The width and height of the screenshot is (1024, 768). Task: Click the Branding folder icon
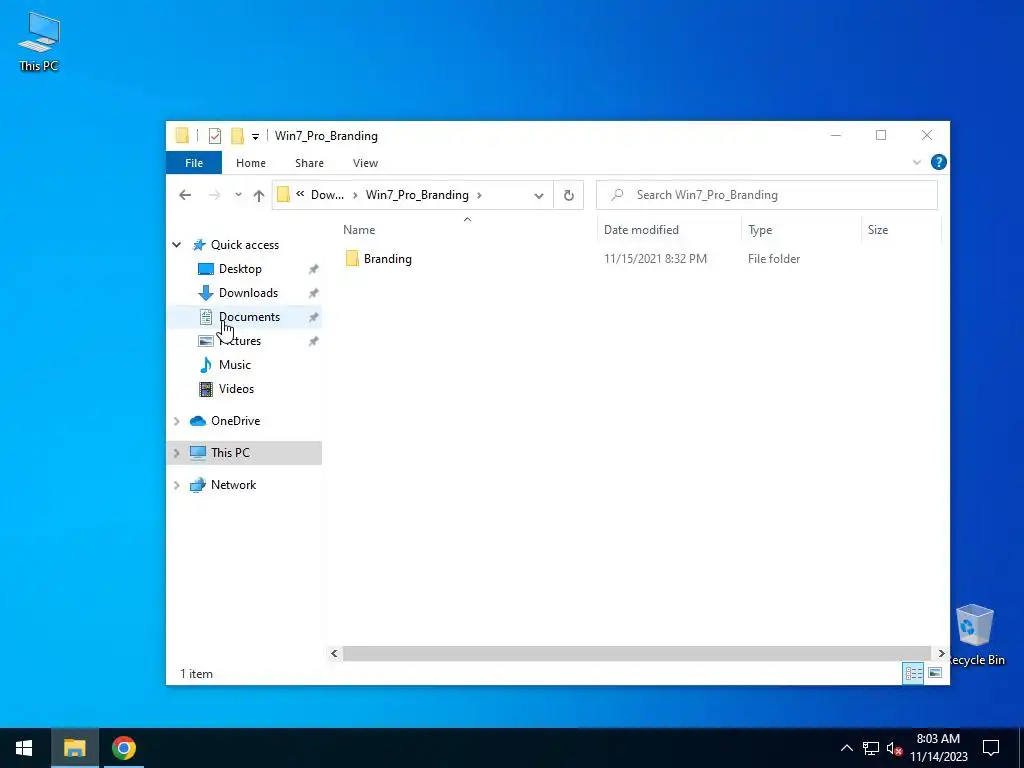(353, 259)
